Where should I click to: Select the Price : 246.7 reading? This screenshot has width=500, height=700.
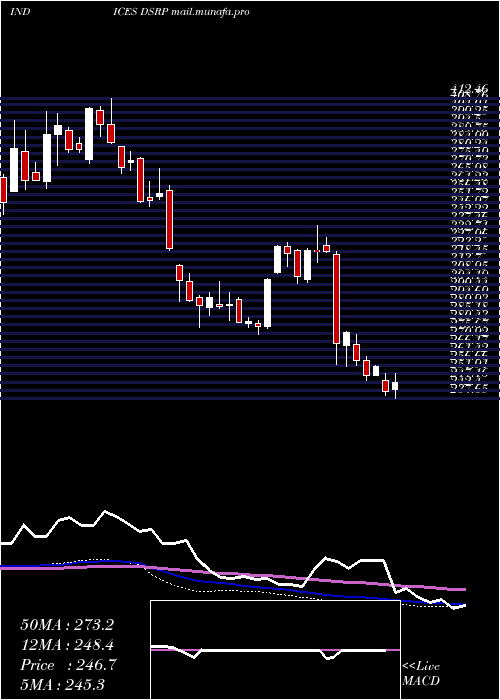(68, 665)
